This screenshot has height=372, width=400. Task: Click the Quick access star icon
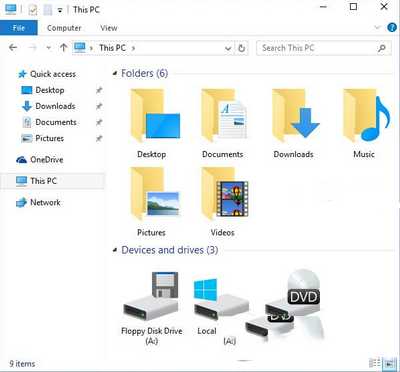click(x=22, y=74)
